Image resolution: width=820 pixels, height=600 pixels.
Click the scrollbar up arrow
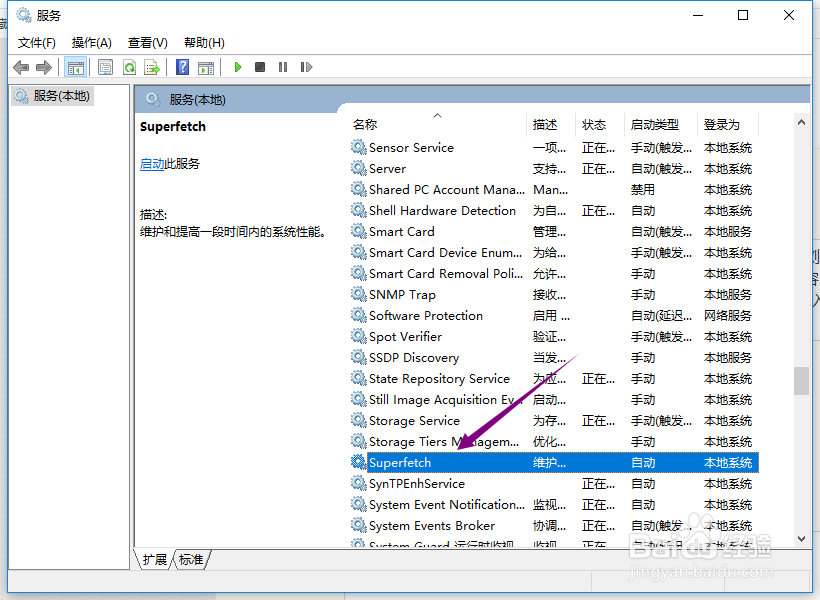tap(801, 122)
